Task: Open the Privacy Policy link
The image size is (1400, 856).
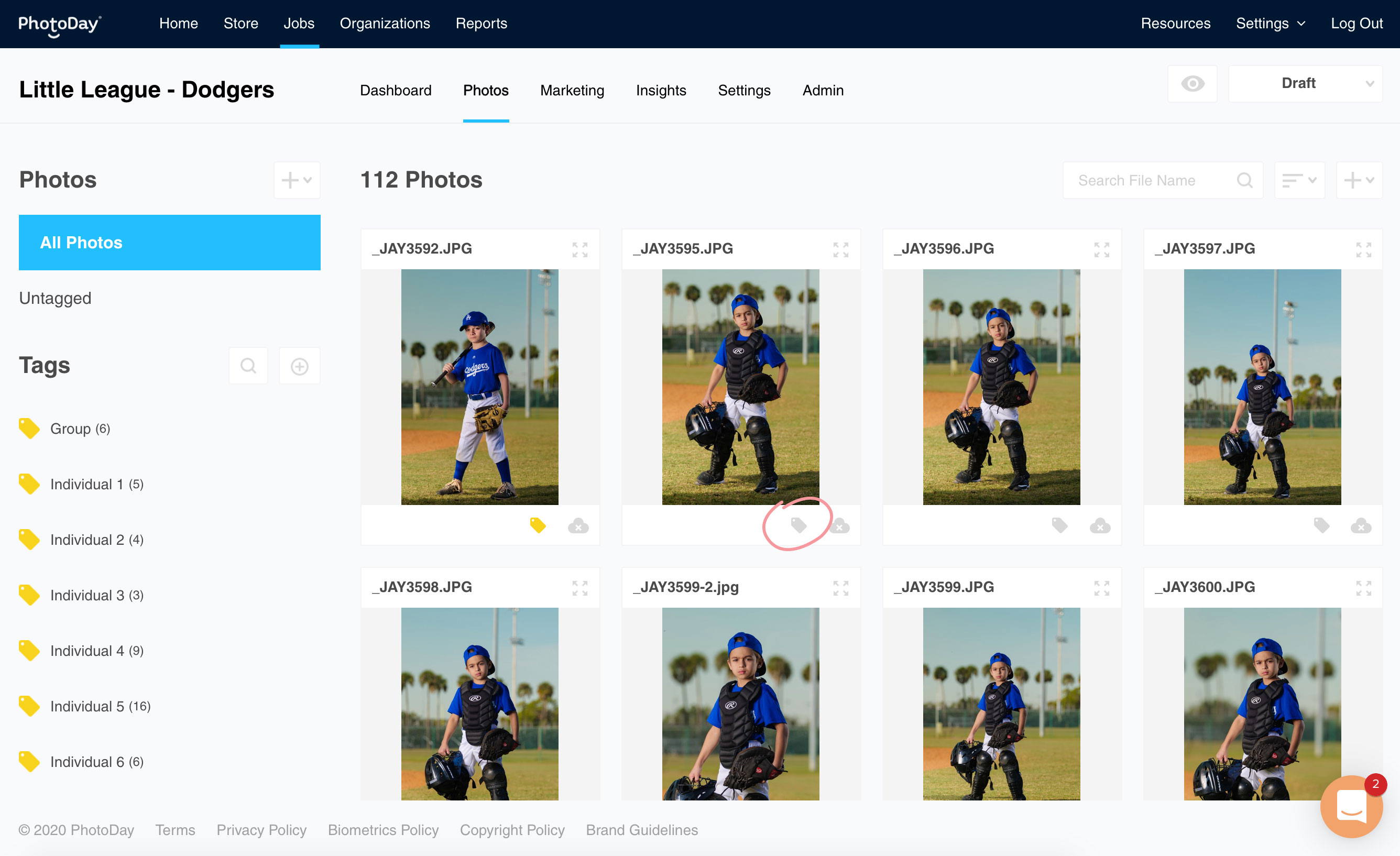Action: pyautogui.click(x=261, y=830)
